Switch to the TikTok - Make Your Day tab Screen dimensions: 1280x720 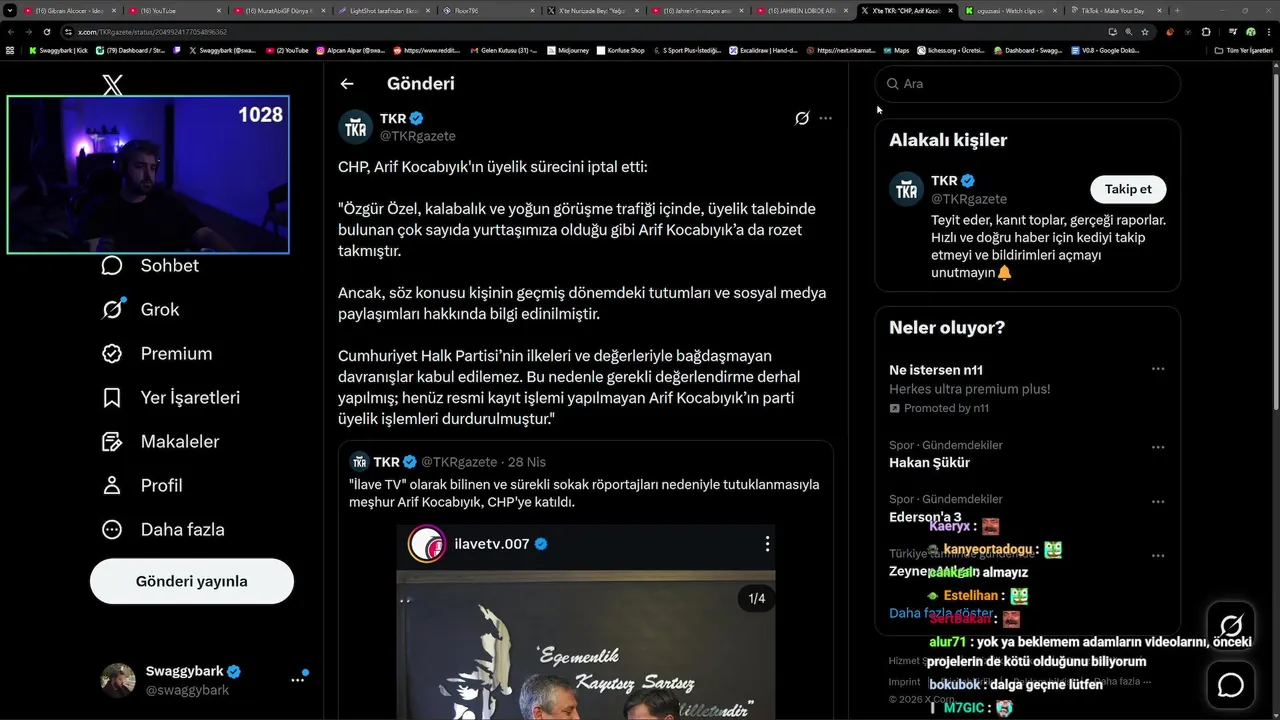(1113, 11)
